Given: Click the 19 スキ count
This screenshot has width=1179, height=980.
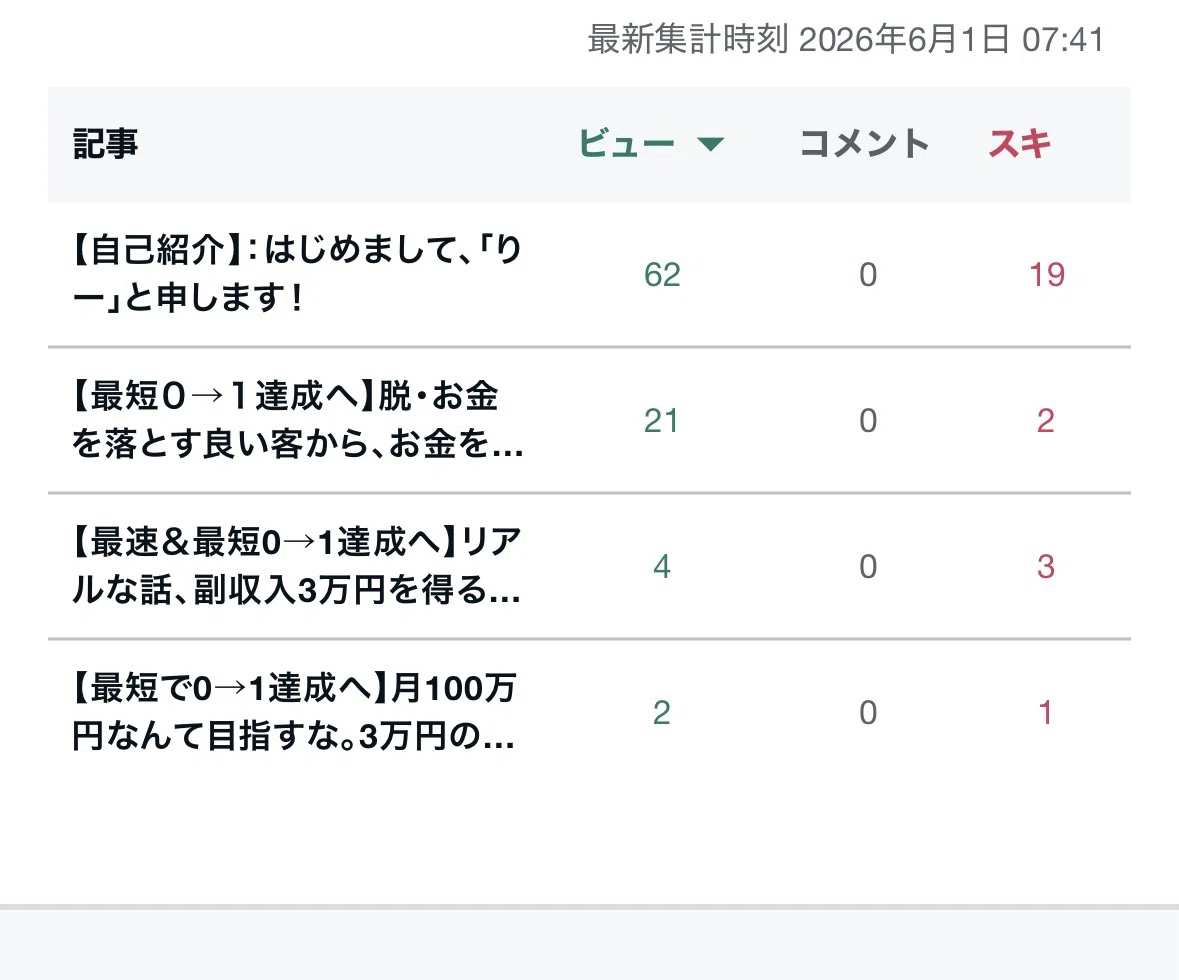Looking at the screenshot, I should coord(1047,275).
